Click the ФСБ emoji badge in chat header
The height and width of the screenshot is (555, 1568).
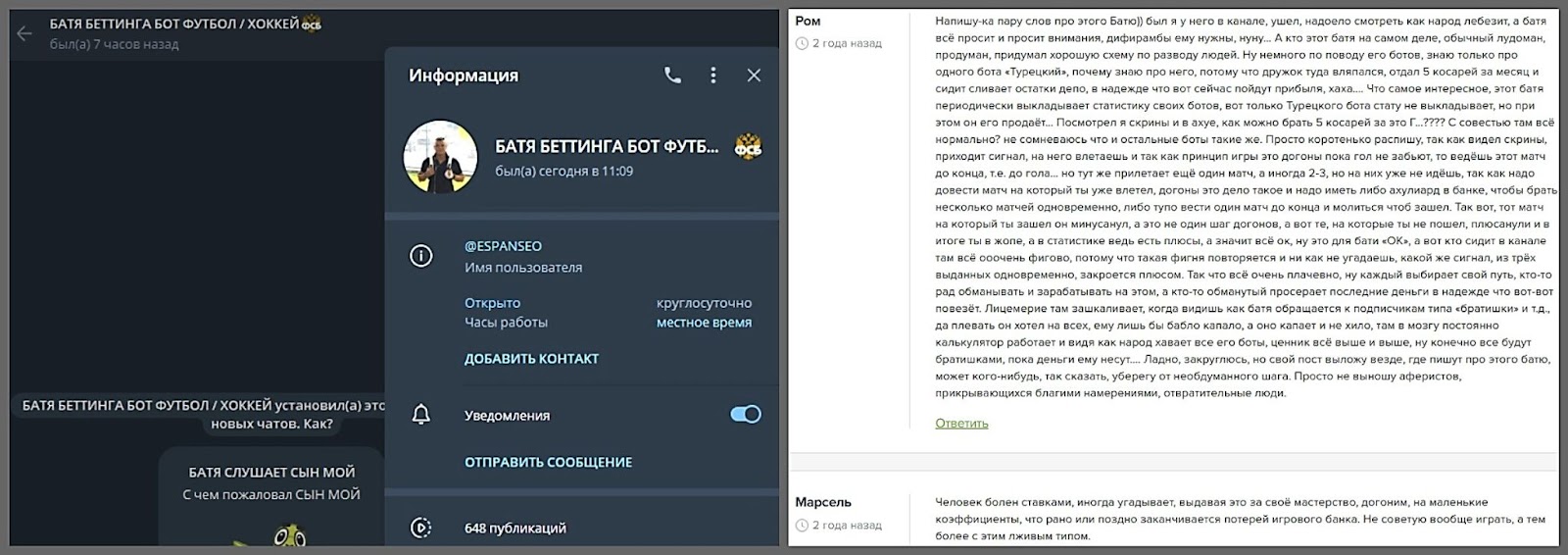pos(312,25)
